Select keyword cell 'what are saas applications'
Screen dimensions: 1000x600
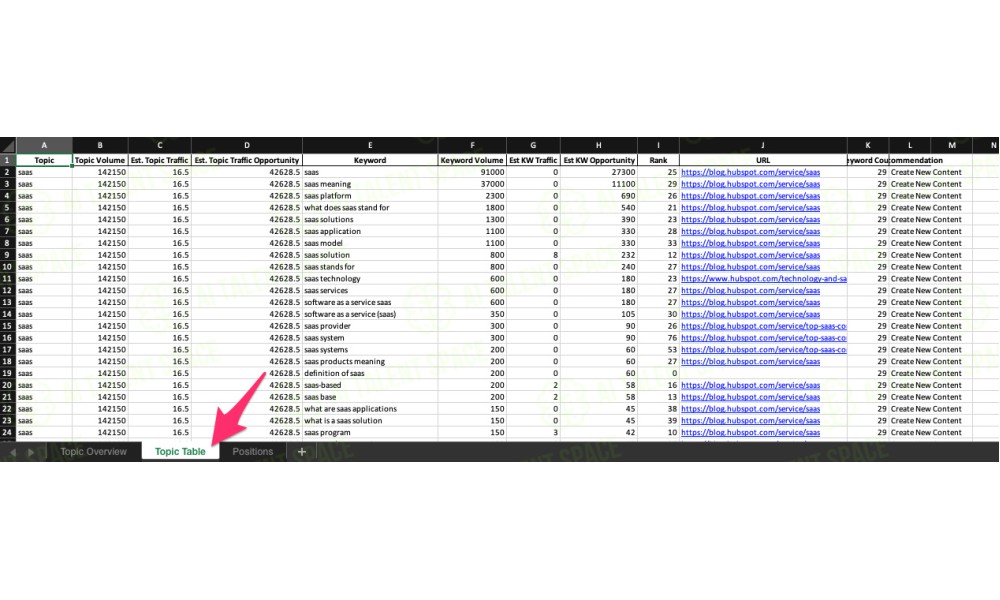pos(370,409)
